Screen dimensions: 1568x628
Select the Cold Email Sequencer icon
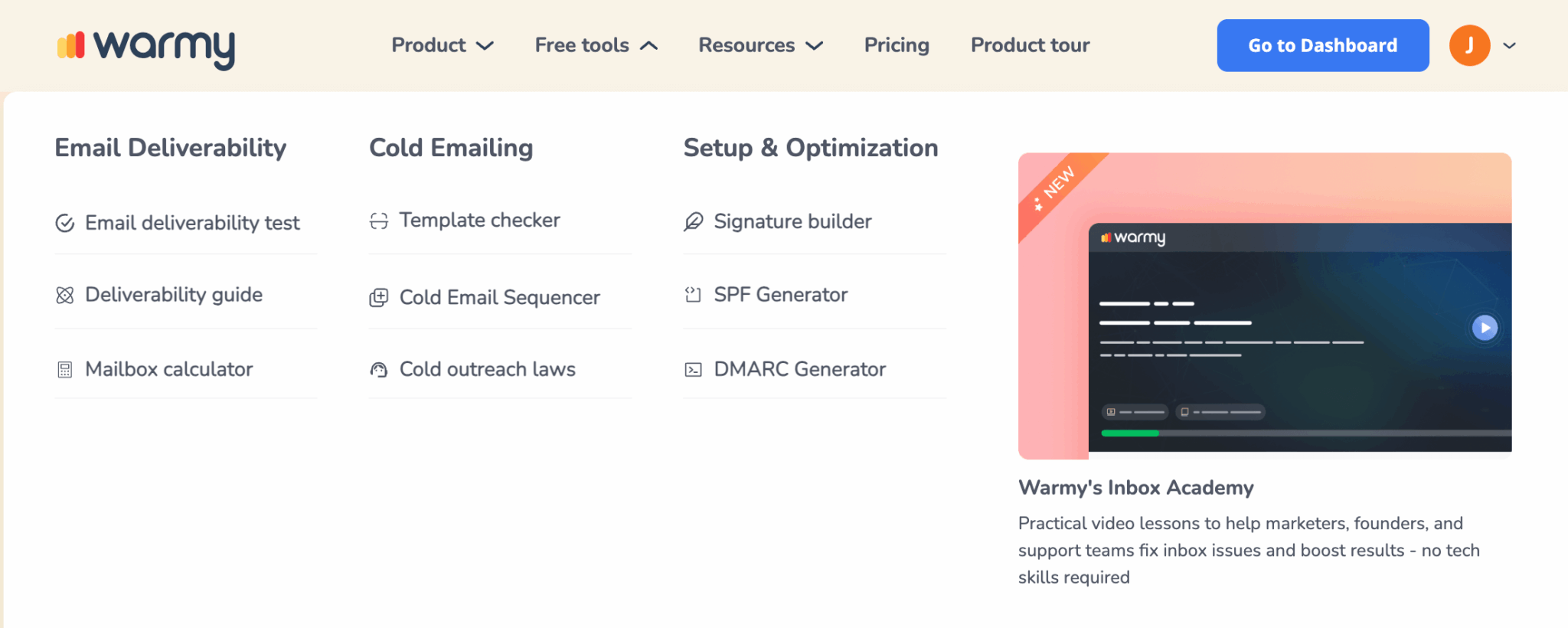pyautogui.click(x=379, y=297)
